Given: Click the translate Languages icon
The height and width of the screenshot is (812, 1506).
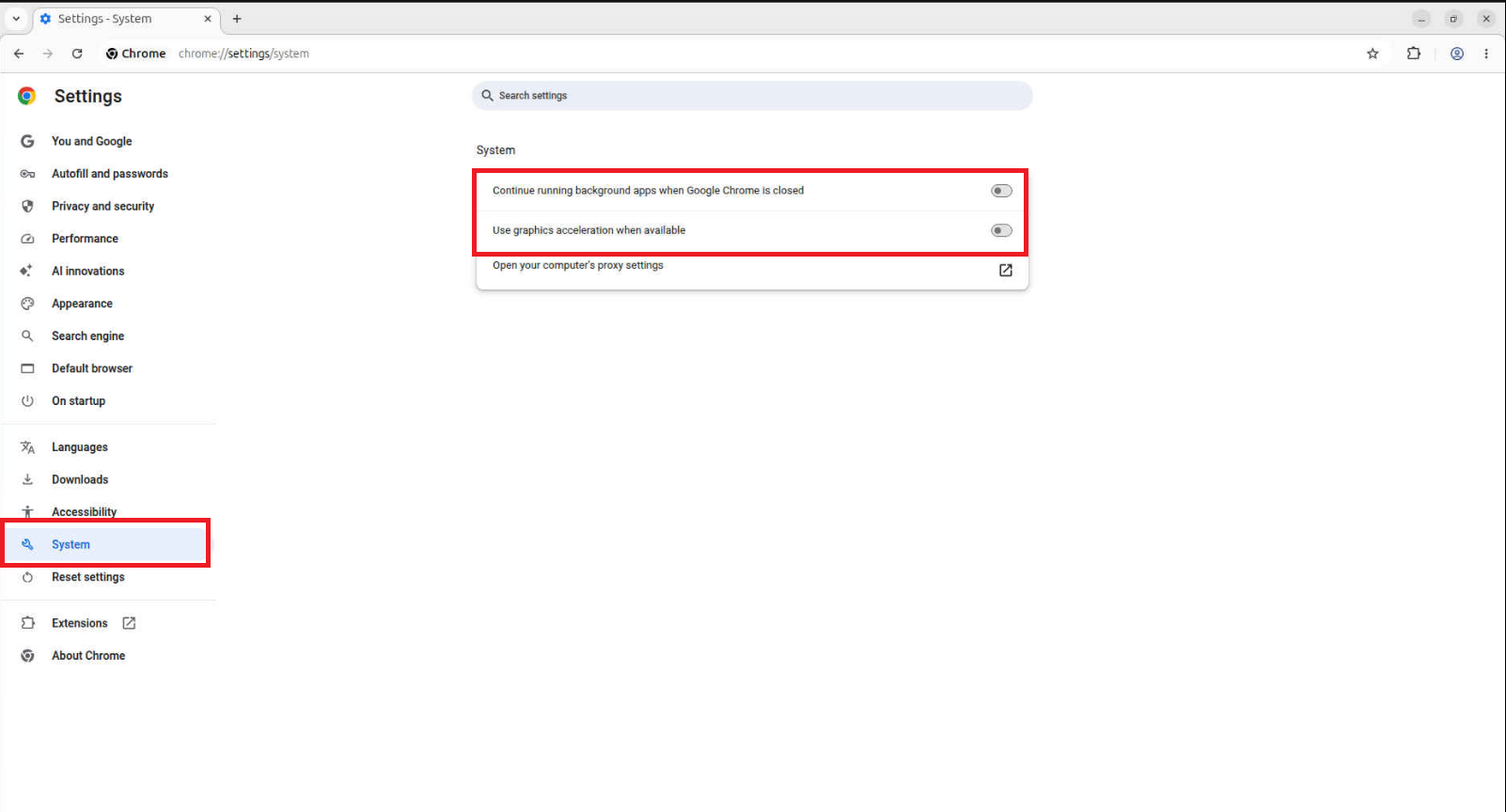Looking at the screenshot, I should point(27,447).
